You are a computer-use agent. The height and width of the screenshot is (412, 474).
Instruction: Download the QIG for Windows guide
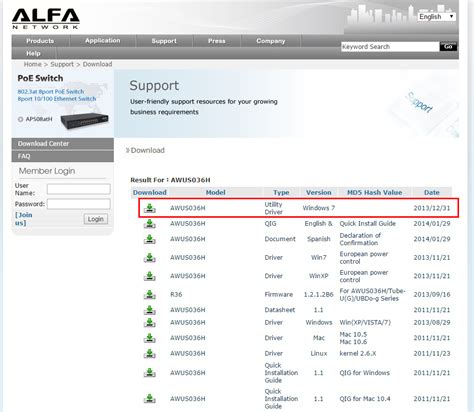coord(150,373)
